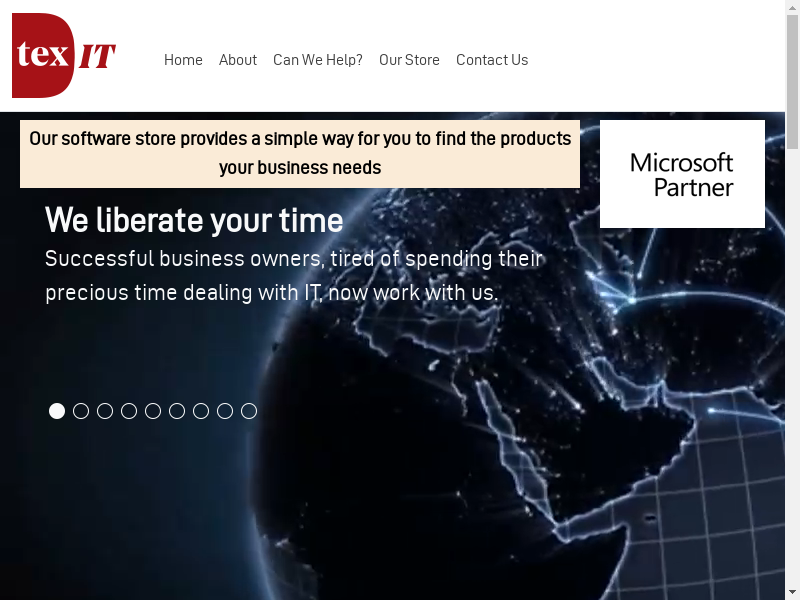Click the "We liberate your time" heading
The height and width of the screenshot is (600, 800).
[194, 220]
